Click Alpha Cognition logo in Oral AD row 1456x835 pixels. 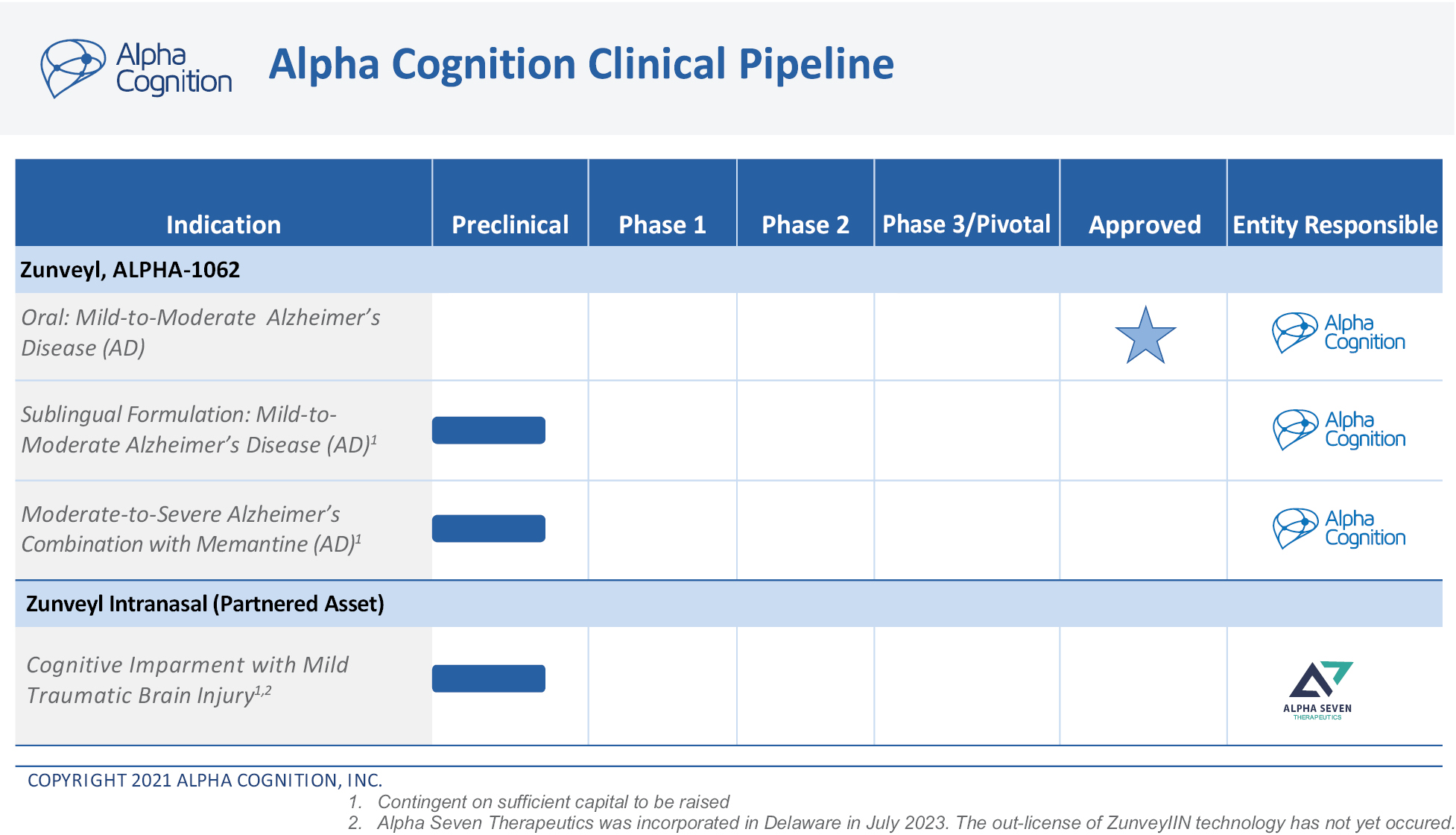tap(1338, 333)
